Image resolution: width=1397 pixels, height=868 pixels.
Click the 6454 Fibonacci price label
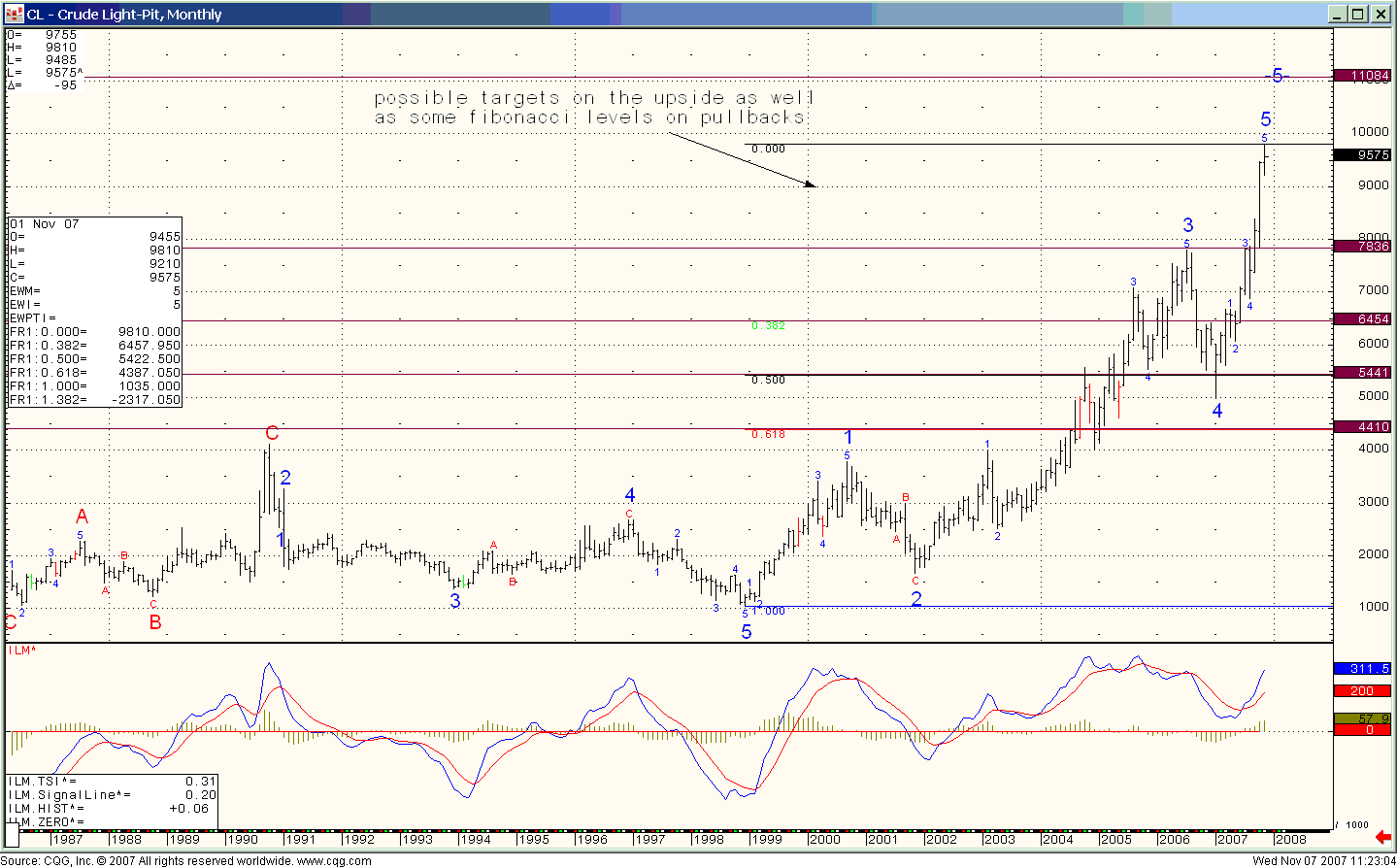[x=1362, y=318]
